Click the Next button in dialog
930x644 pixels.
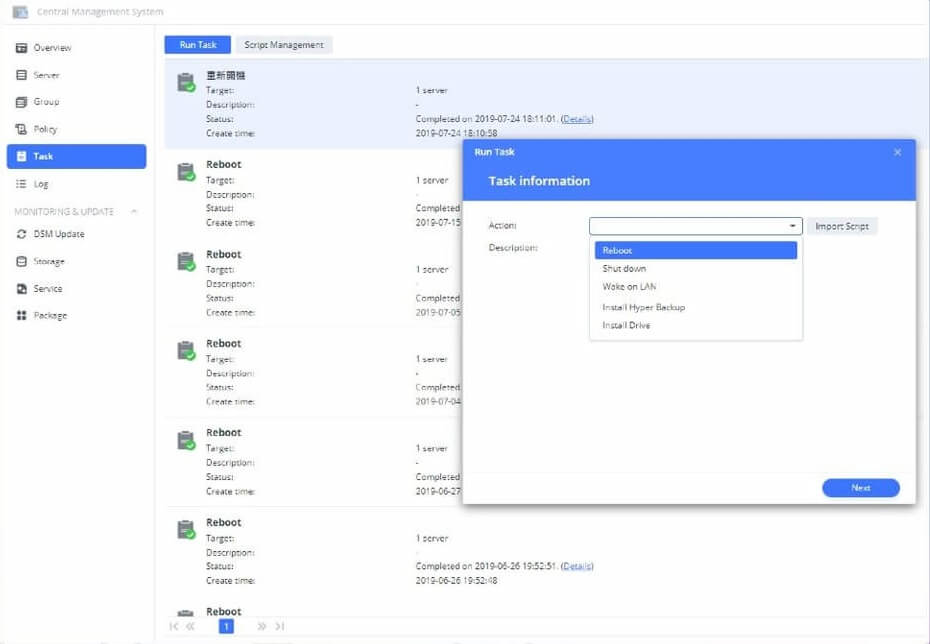point(861,488)
